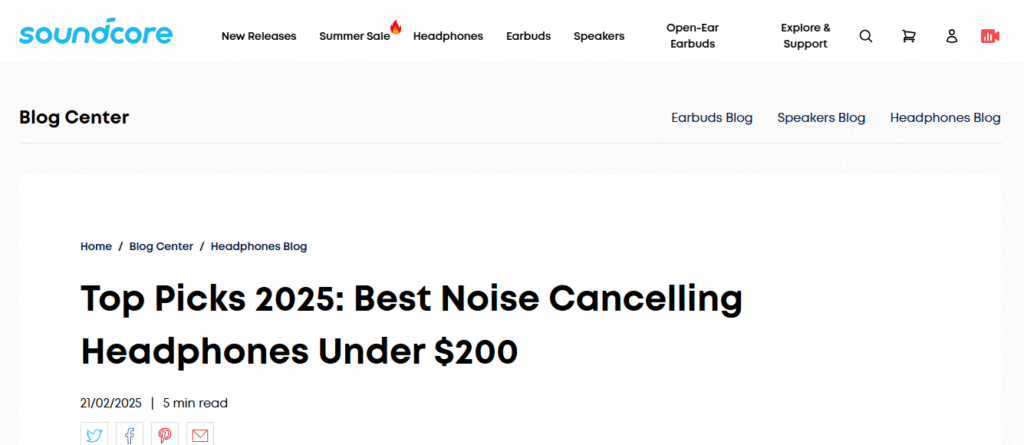This screenshot has height=445, width=1024.
Task: Go to the Speakers Blog link
Action: point(821,118)
